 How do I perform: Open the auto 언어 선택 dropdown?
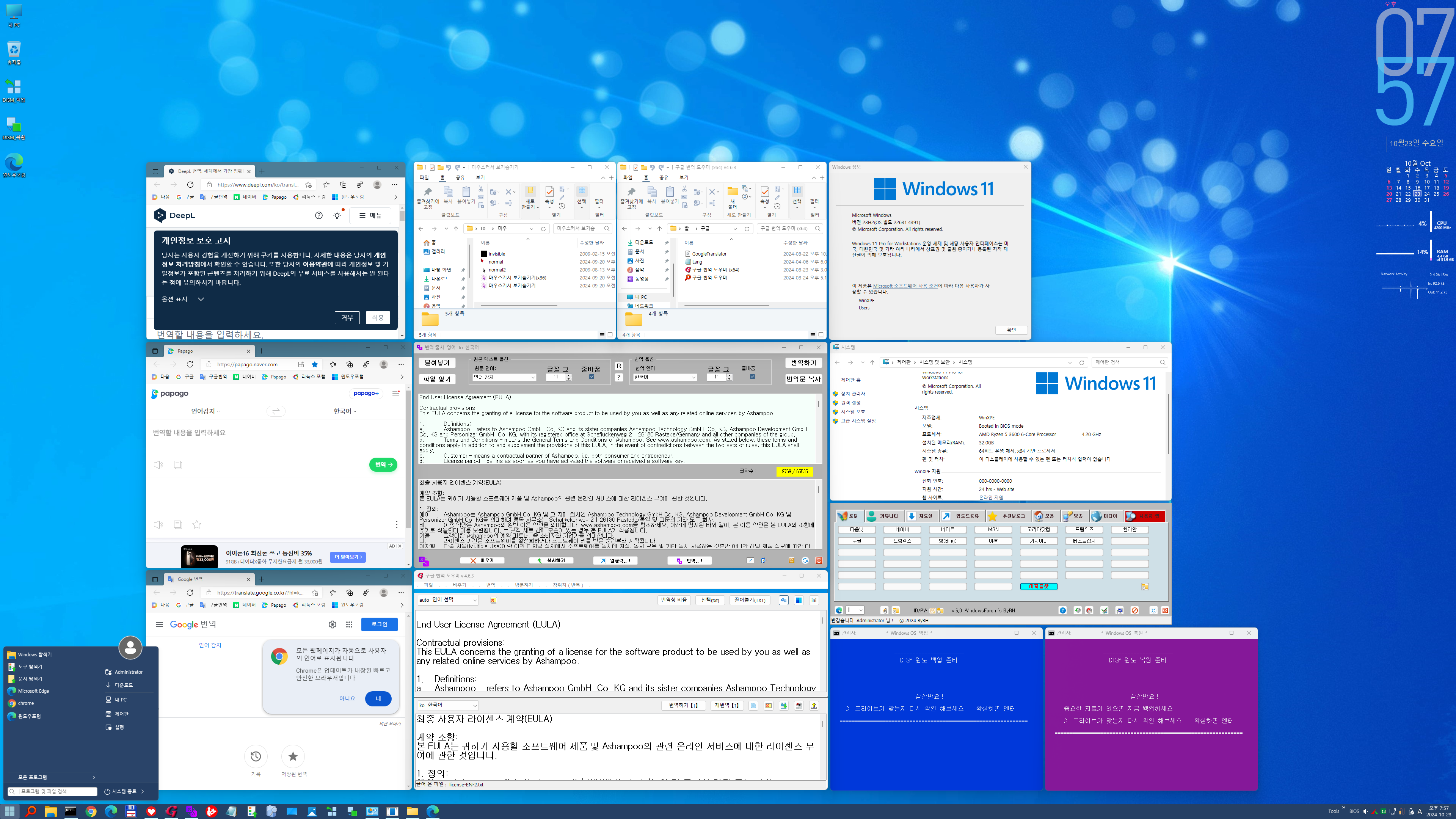coord(448,600)
